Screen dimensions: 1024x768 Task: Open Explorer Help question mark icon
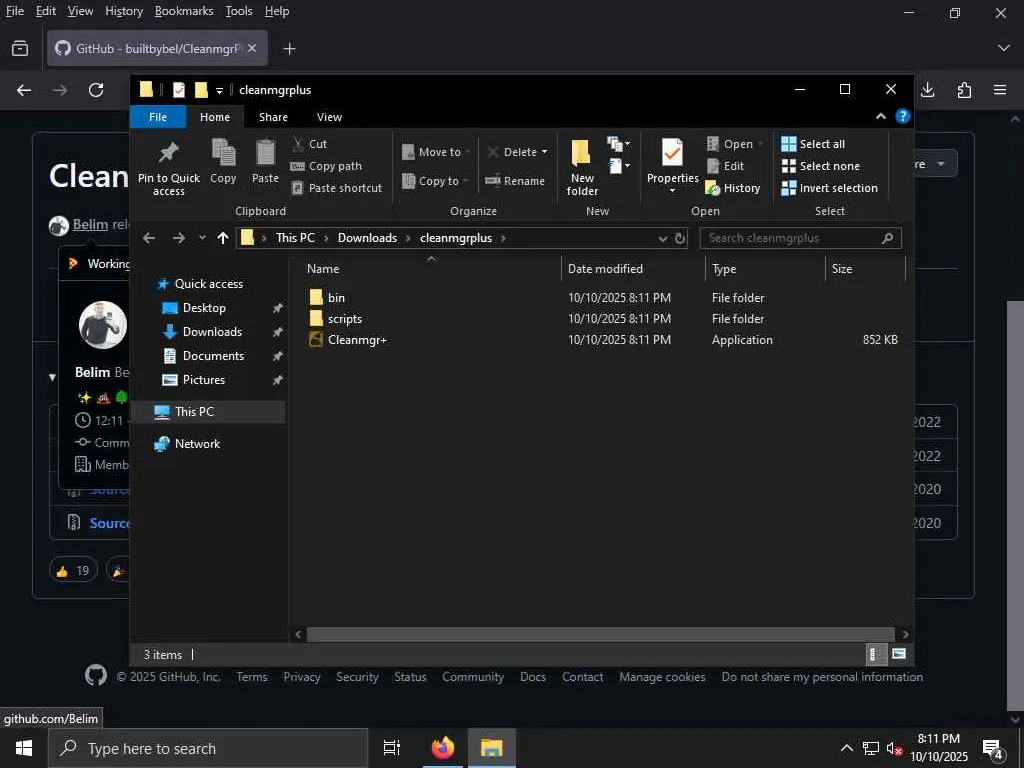click(903, 116)
